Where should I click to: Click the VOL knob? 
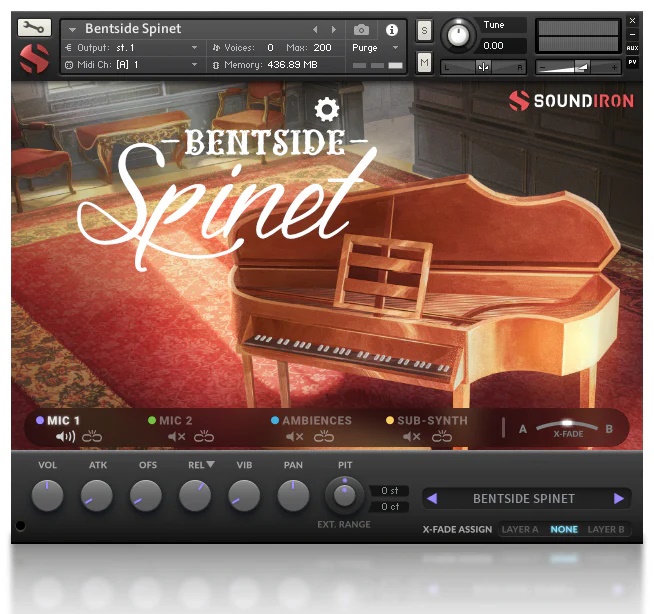pyautogui.click(x=47, y=496)
